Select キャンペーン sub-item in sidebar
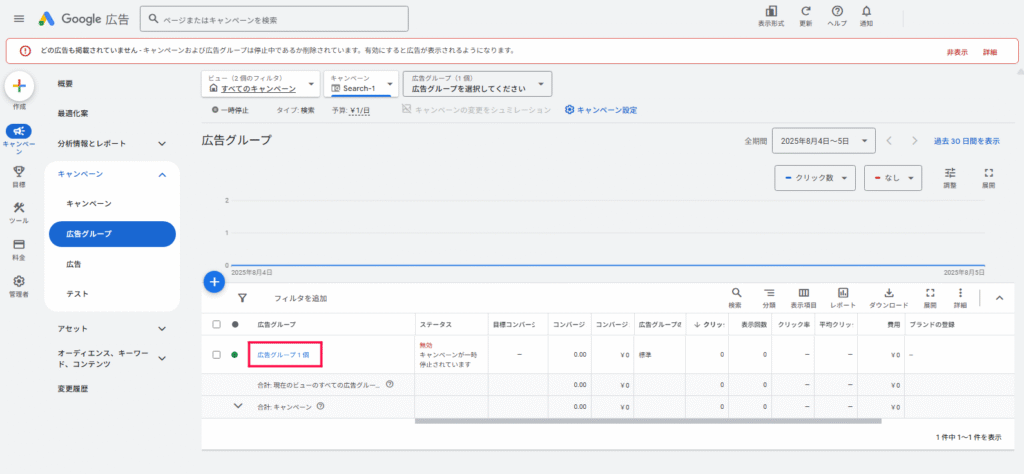The width and height of the screenshot is (1024, 474). coord(89,204)
